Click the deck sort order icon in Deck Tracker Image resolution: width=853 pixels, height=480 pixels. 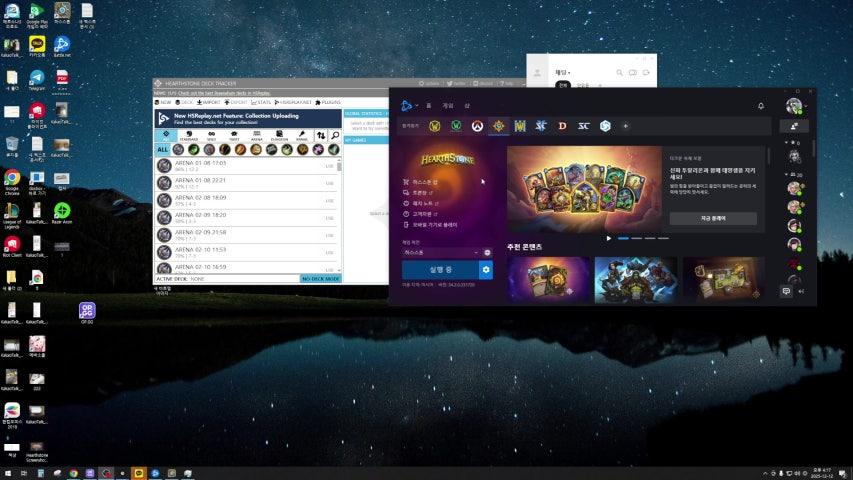321,135
